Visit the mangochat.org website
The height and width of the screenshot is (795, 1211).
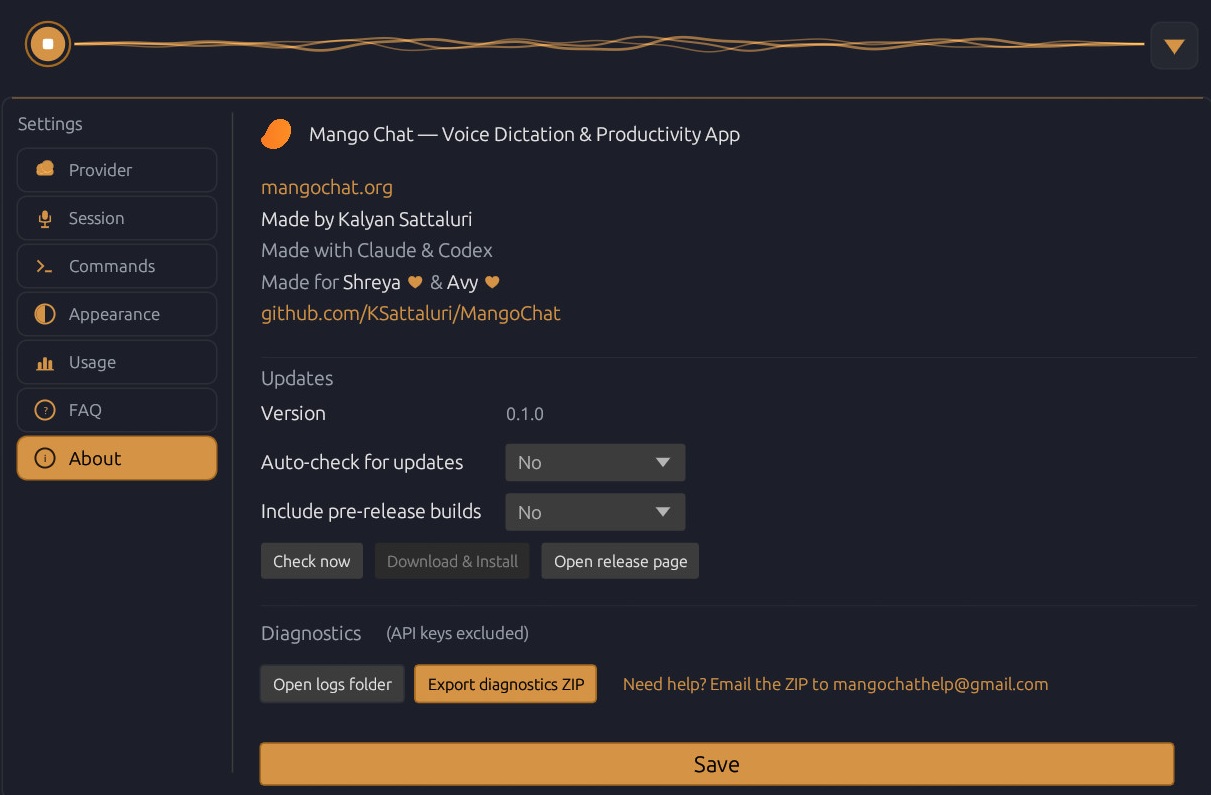click(326, 187)
